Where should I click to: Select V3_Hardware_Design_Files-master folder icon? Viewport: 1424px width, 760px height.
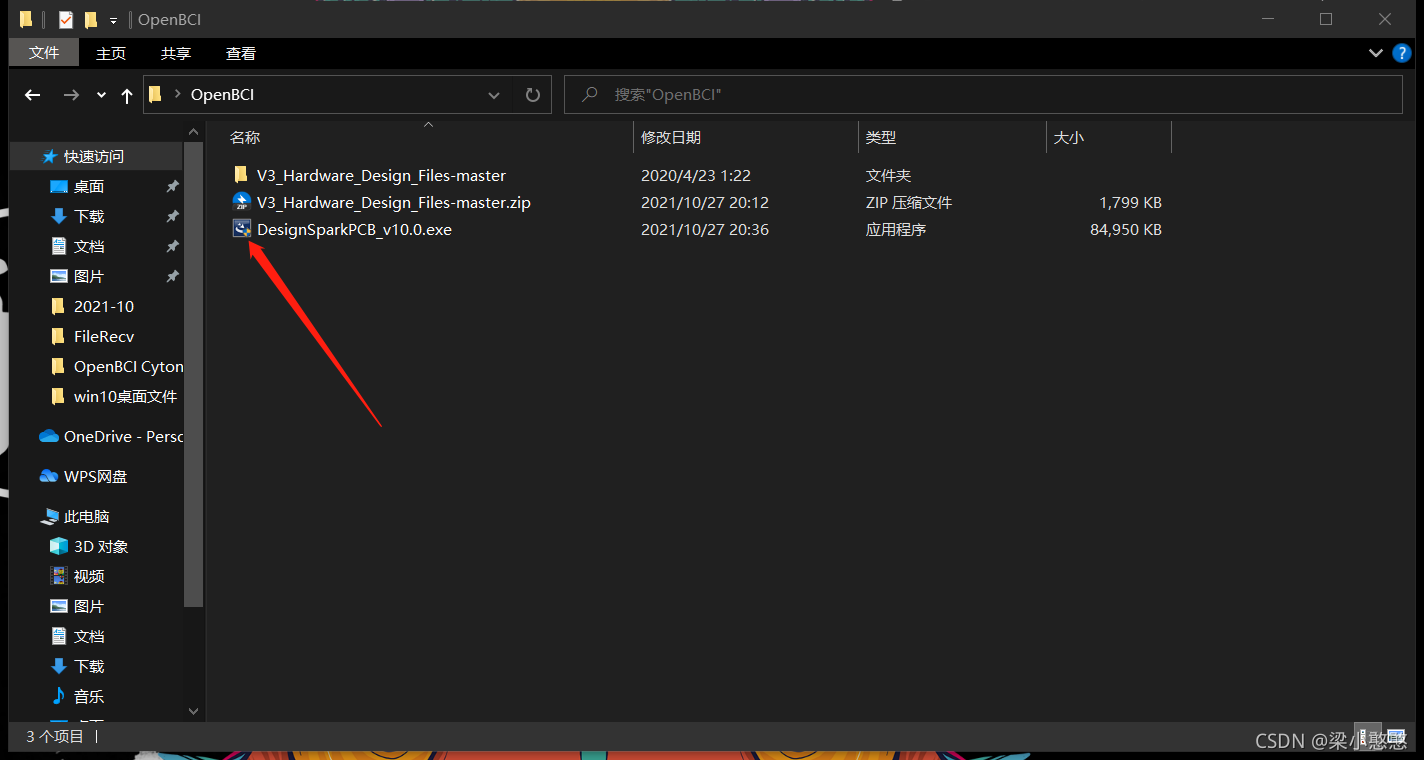241,175
